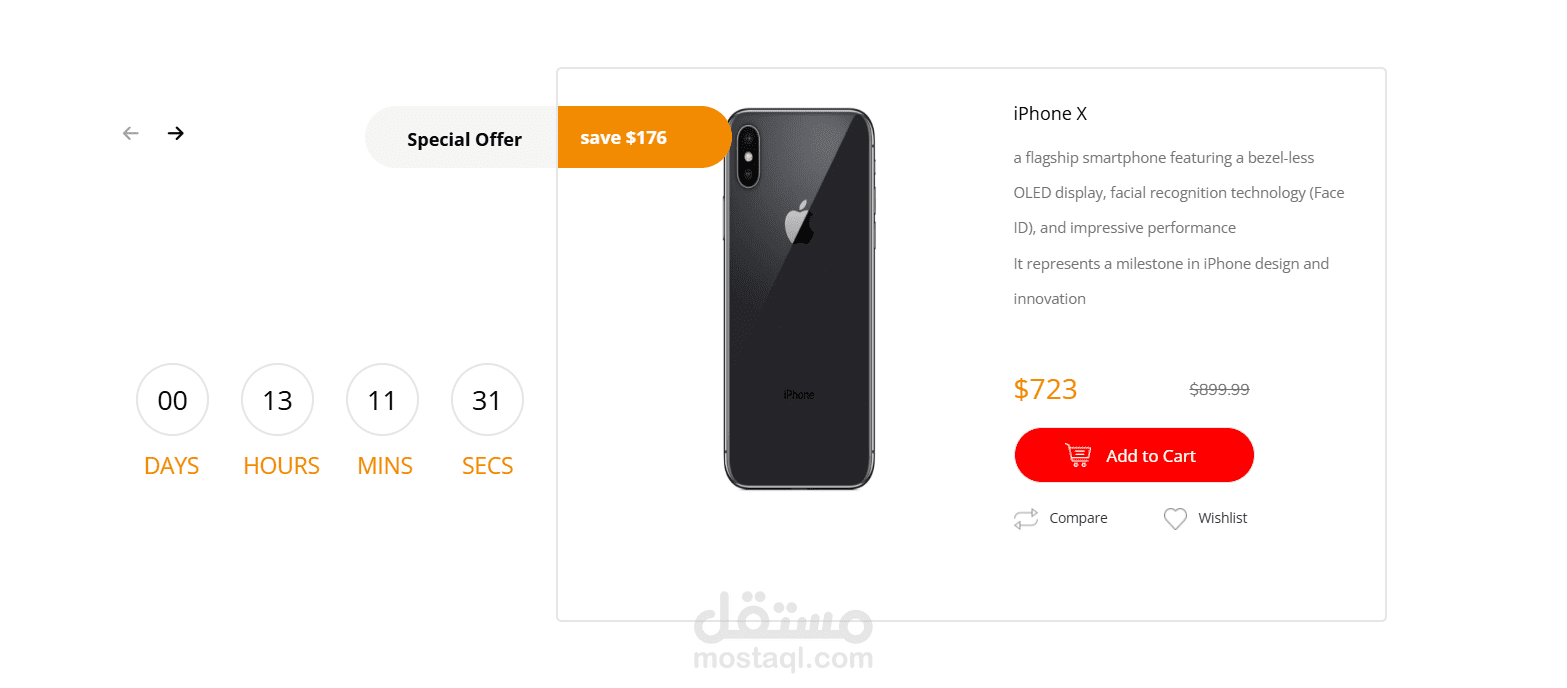Click the $723 sale price
The width and height of the screenshot is (1567, 688).
pyautogui.click(x=1045, y=389)
